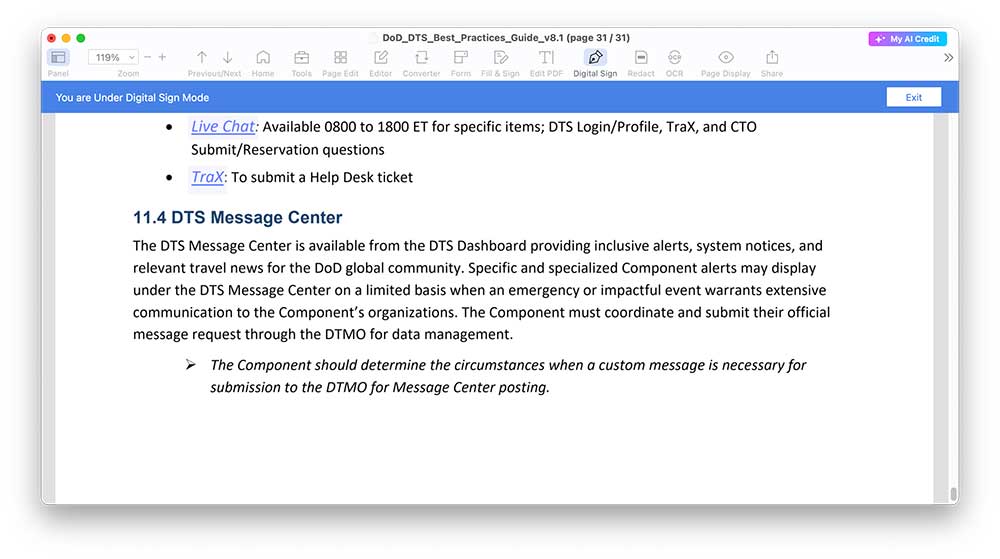Open the Tools briefcase icon
1000x559 pixels.
(x=302, y=57)
